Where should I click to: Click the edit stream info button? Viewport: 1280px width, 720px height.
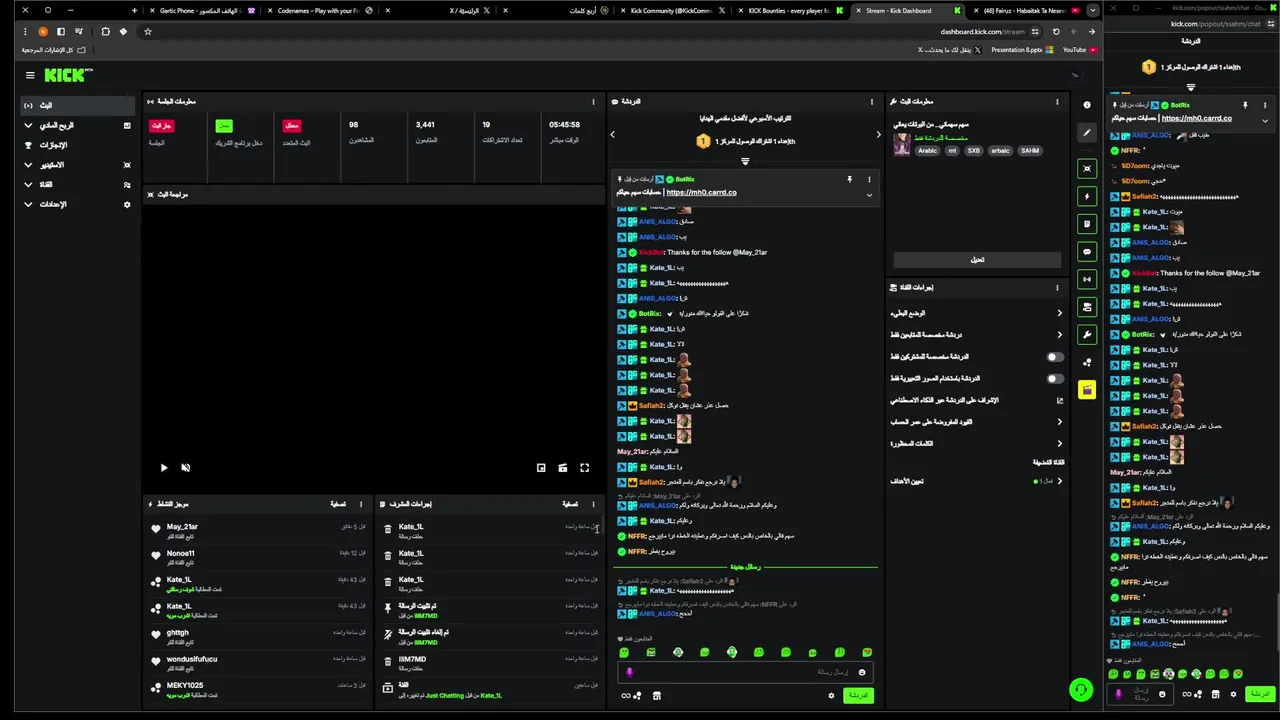[976, 259]
